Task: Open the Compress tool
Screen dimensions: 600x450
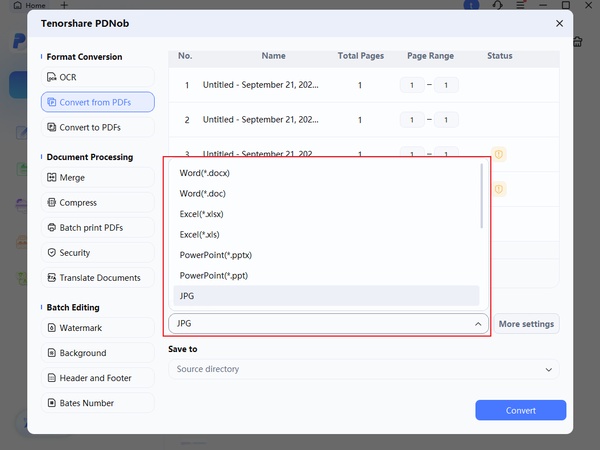Action: [x=98, y=202]
